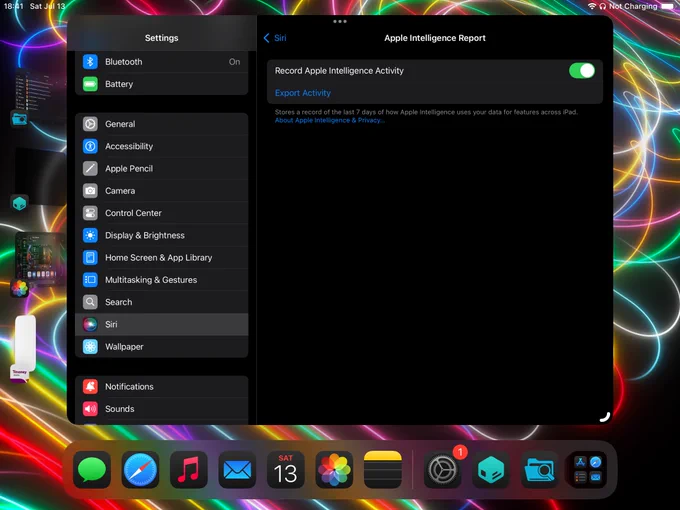Select Home Screen & App Library icon
The height and width of the screenshot is (510, 680).
click(90, 258)
